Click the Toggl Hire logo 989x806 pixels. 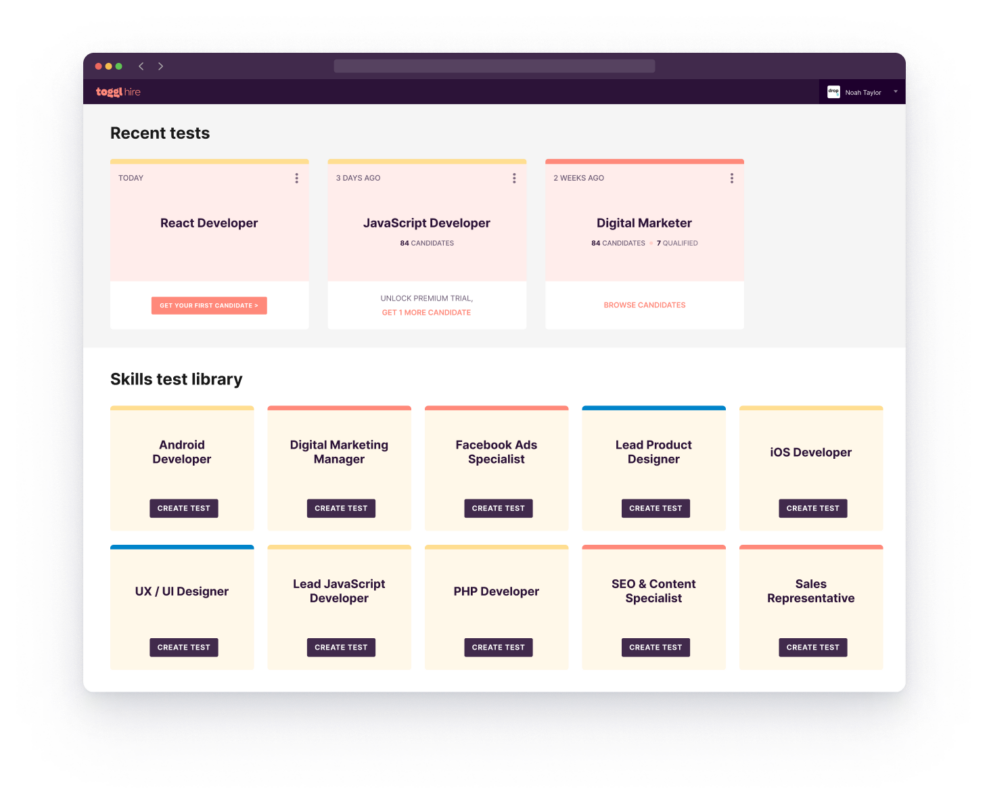tap(117, 91)
